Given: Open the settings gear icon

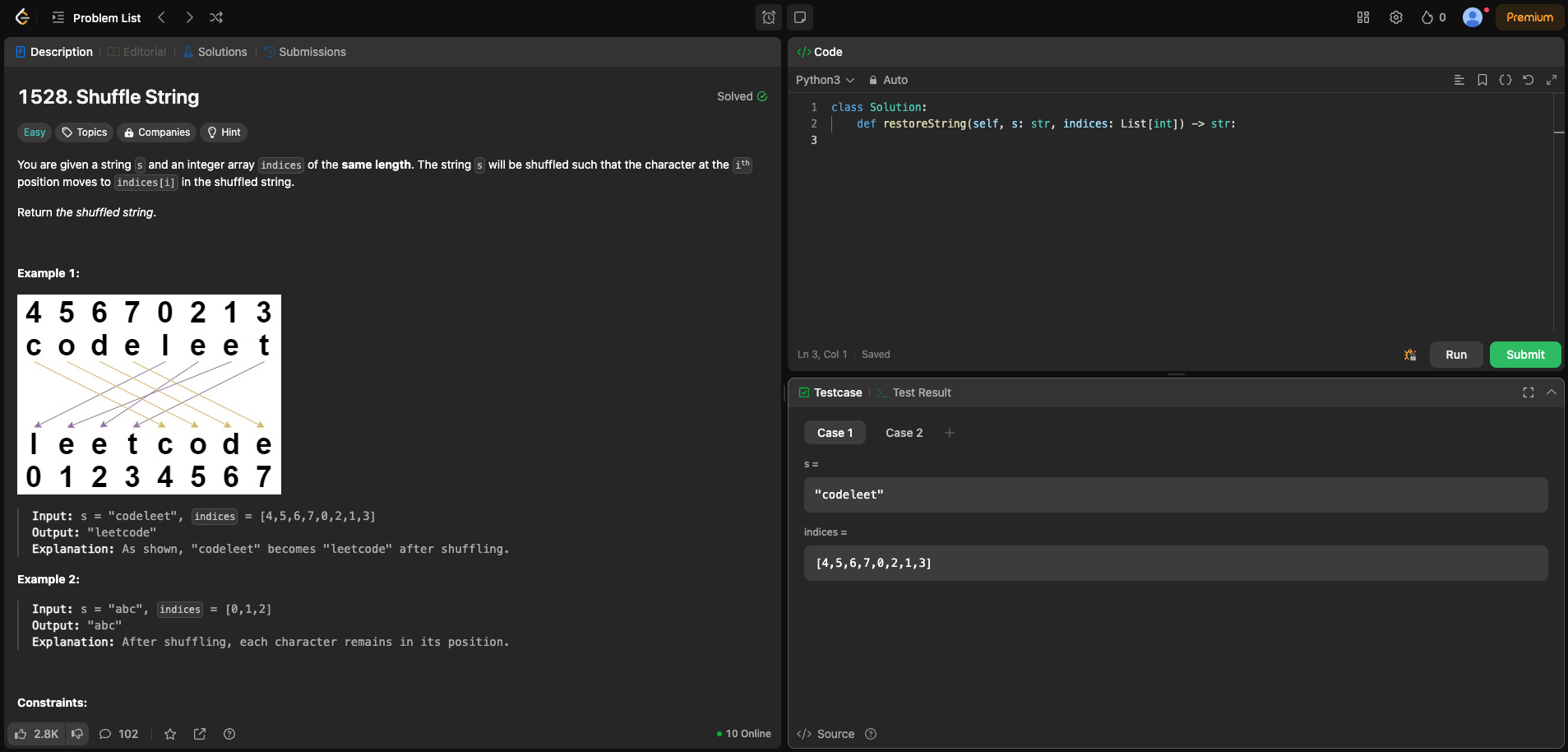Looking at the screenshot, I should click(x=1396, y=17).
